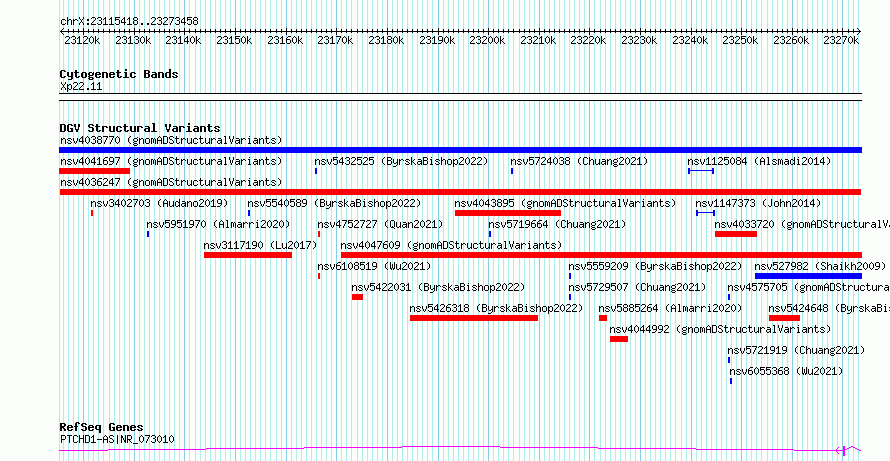Click the RefSeq Genes track title
The width and height of the screenshot is (890, 461).
pyautogui.click(x=102, y=428)
